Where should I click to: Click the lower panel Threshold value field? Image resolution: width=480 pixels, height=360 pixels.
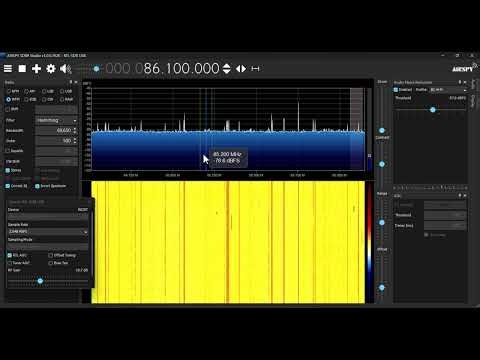(445, 215)
